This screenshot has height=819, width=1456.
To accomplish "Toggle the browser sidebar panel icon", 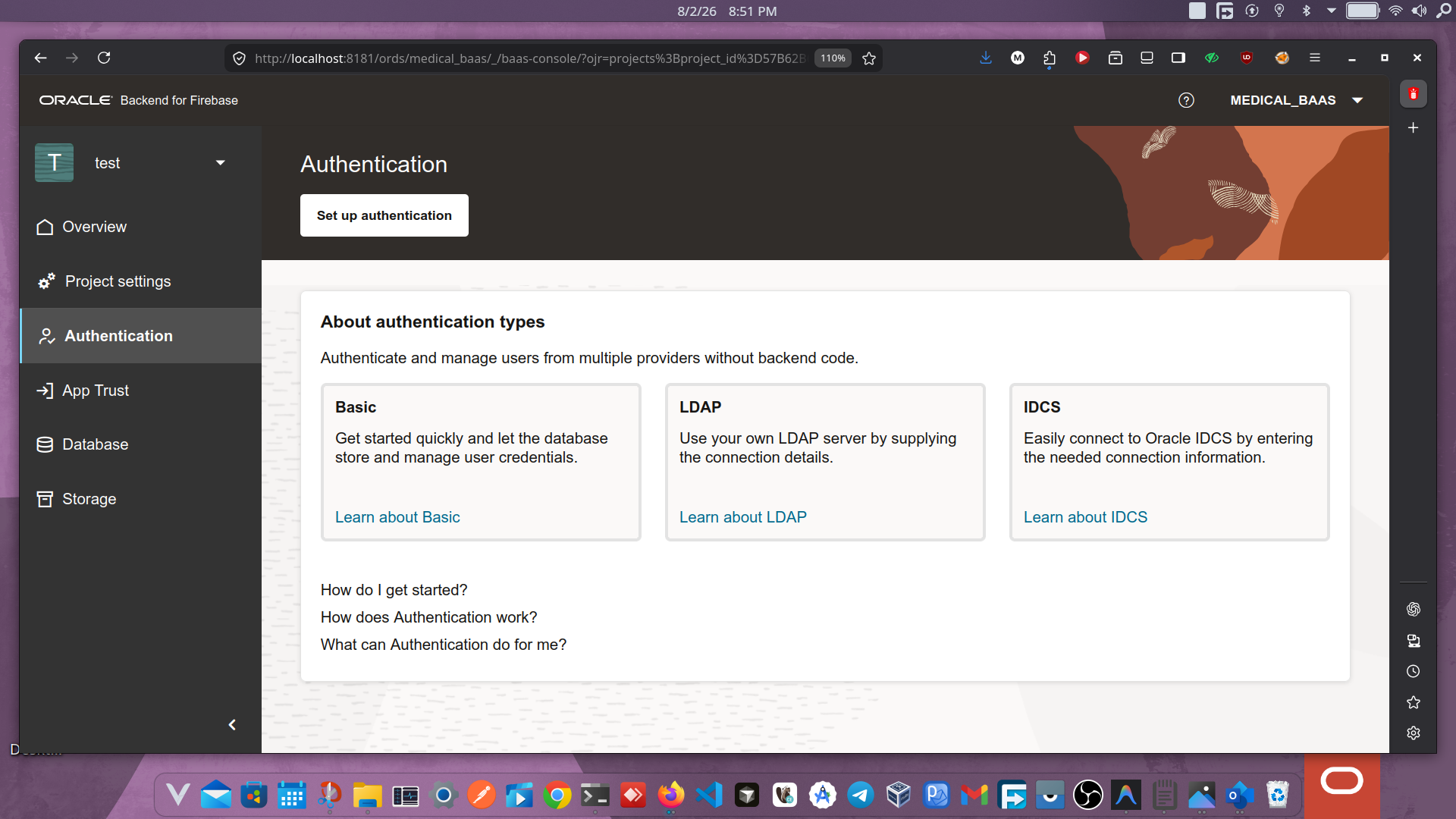I will [1178, 58].
